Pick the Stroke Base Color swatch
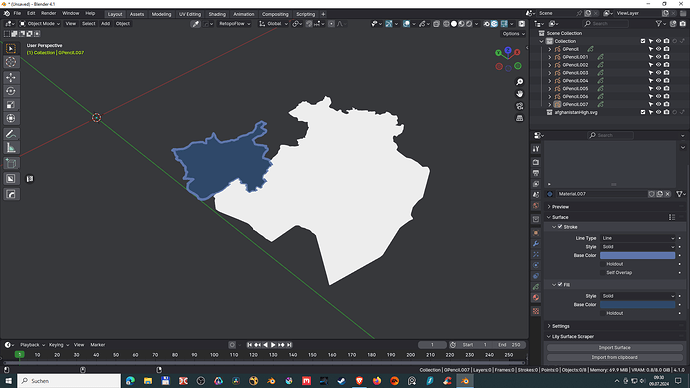 [638, 256]
